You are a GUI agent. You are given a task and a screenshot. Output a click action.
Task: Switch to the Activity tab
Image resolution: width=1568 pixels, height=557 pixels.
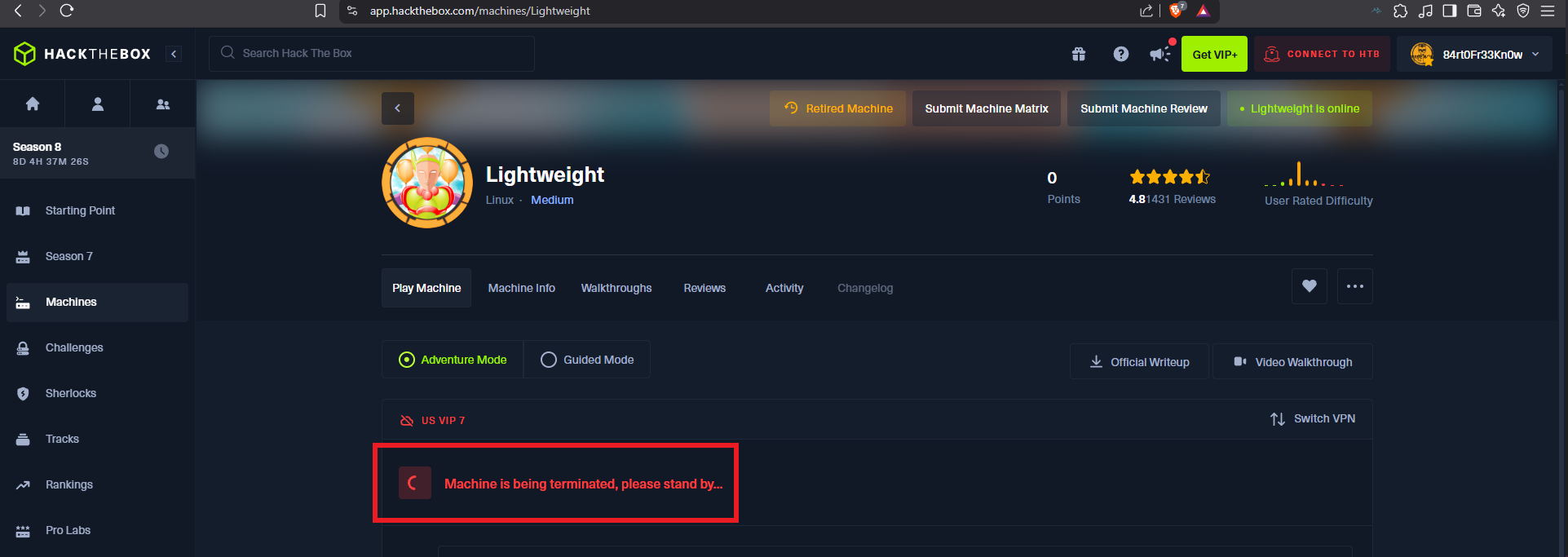(x=784, y=288)
